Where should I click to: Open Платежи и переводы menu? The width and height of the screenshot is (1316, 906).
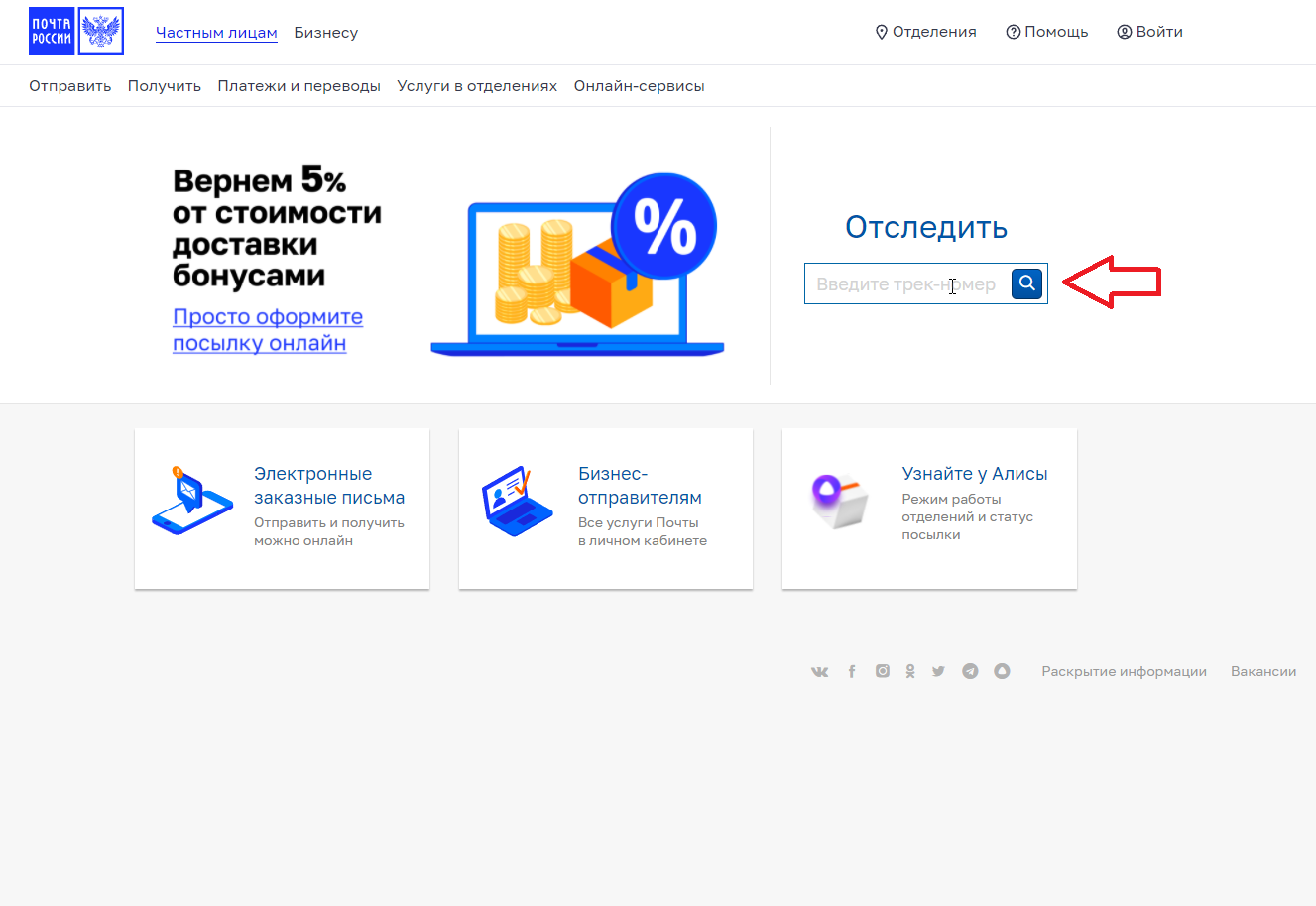(299, 86)
